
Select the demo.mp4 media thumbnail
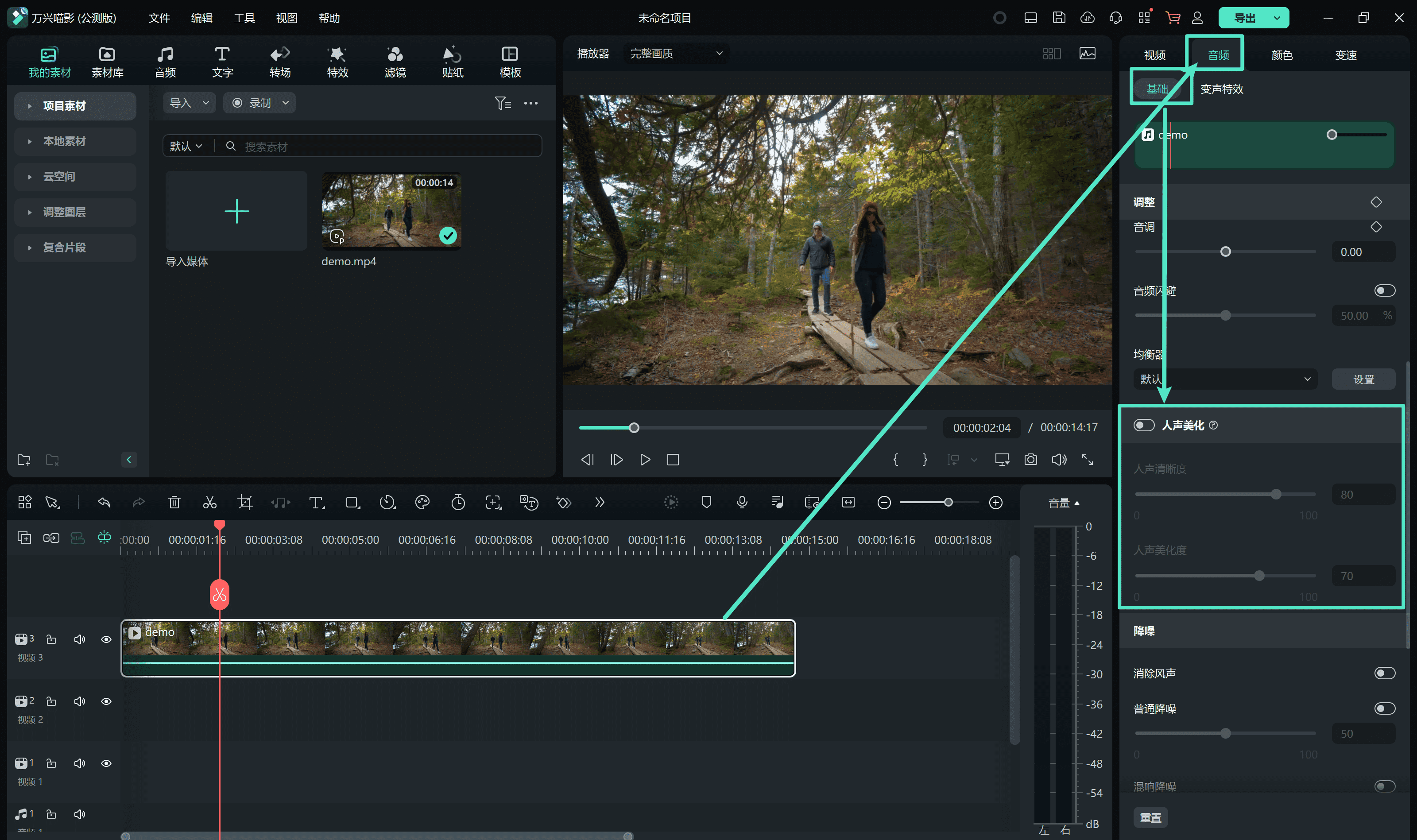pos(391,211)
